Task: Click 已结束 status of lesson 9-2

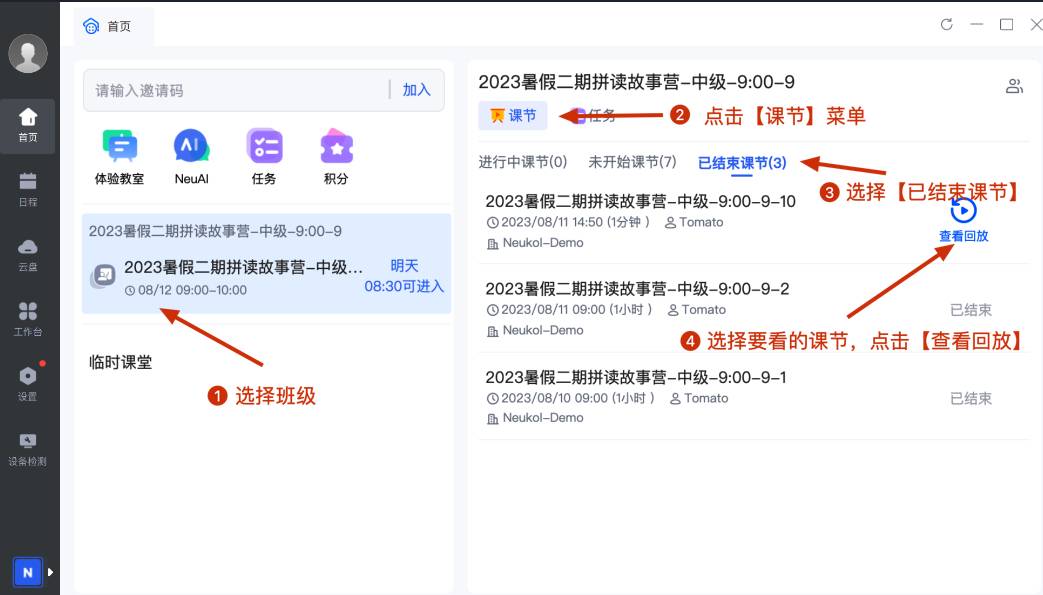Action: 970,310
